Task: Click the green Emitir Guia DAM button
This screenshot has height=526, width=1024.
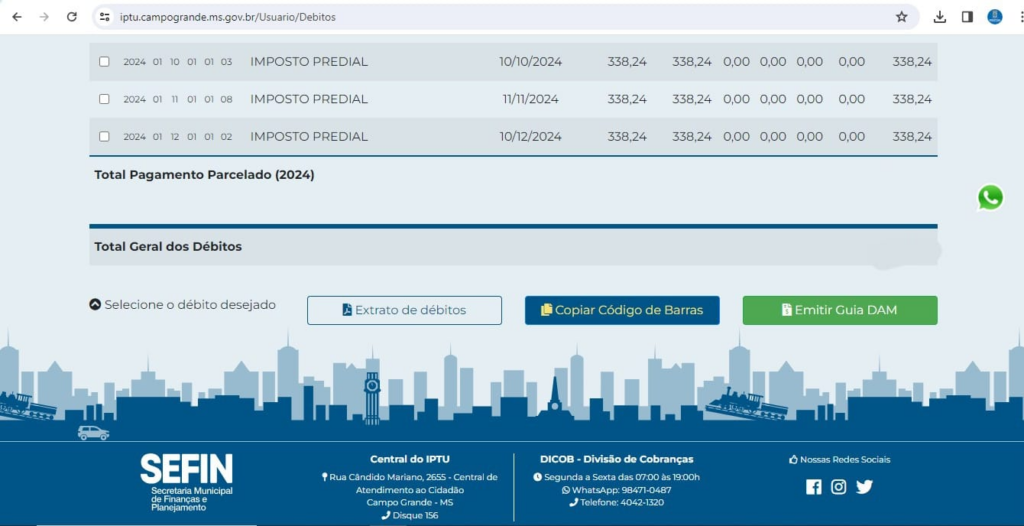Action: coord(839,310)
